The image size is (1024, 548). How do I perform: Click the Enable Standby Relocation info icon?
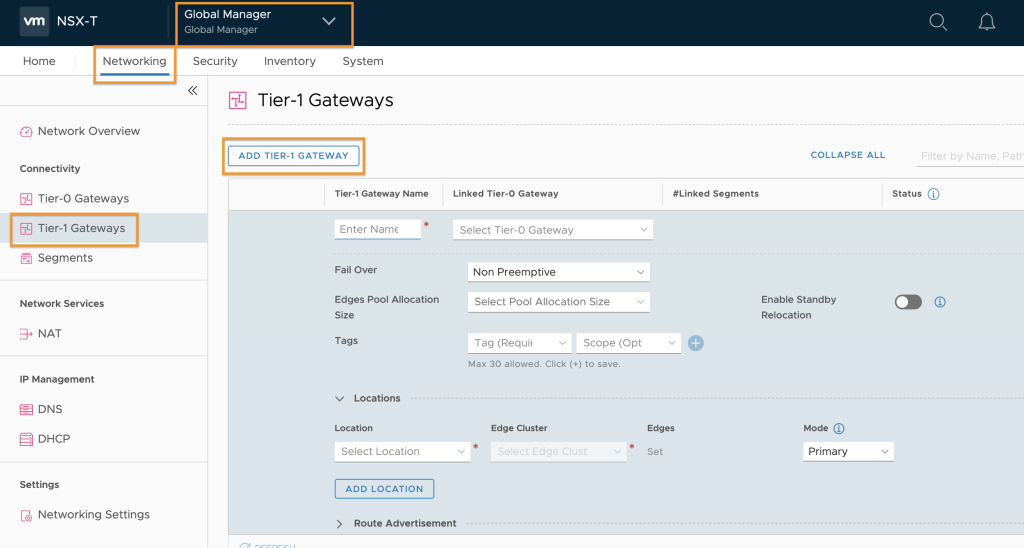click(x=940, y=302)
